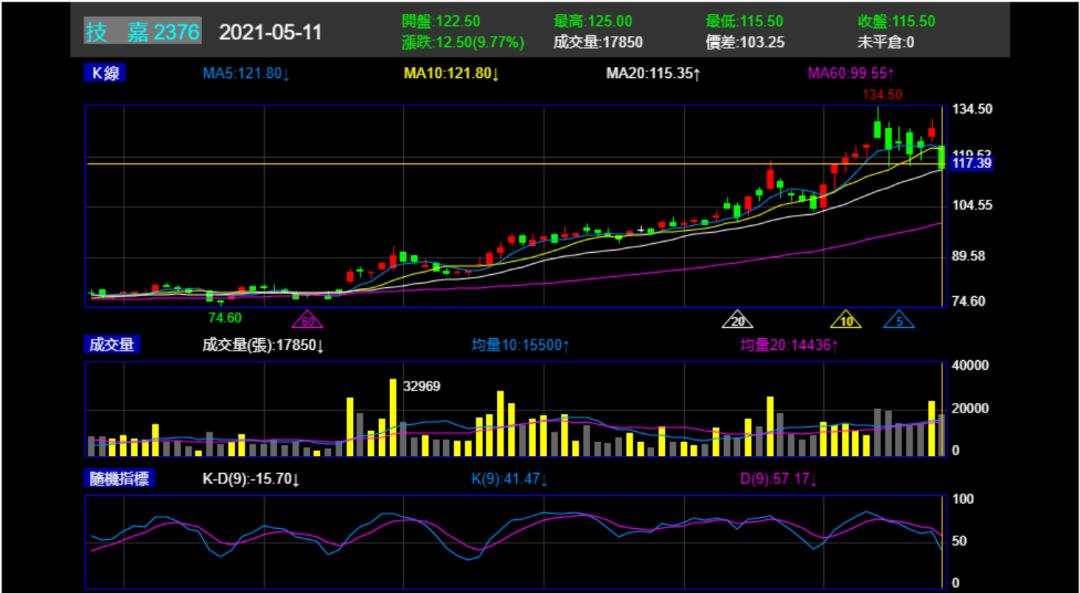Click the 117.39 price tag on axis
The width and height of the screenshot is (1080, 593).
pos(971,163)
